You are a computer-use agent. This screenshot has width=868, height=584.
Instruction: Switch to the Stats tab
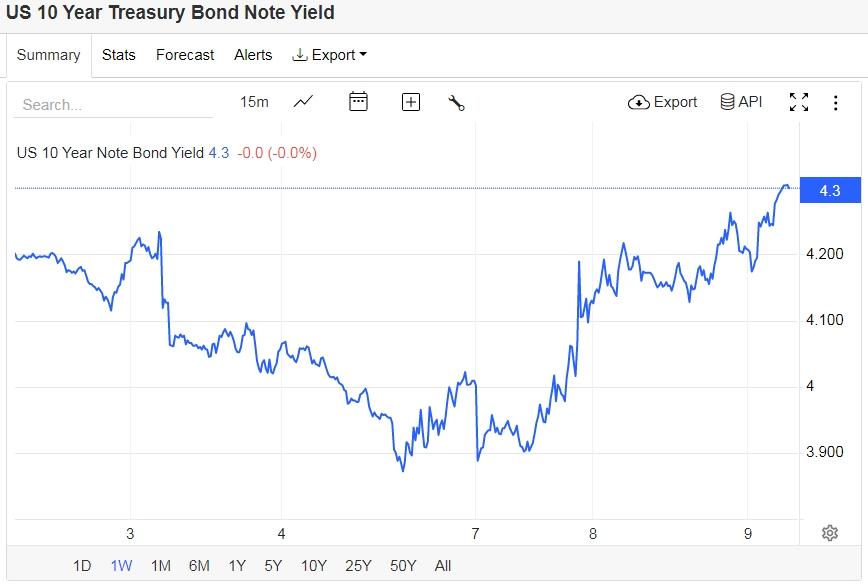(x=118, y=55)
